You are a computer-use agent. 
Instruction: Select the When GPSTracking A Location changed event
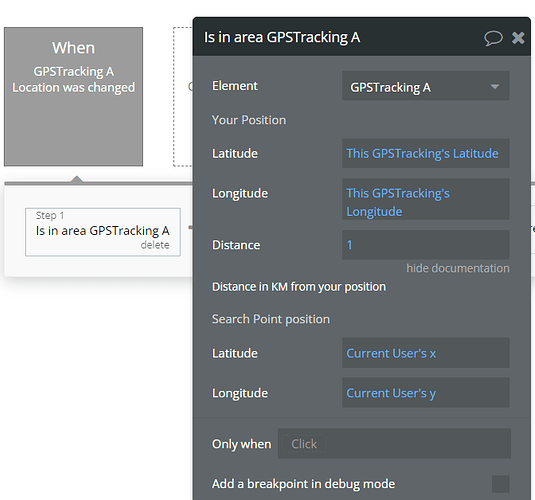coord(73,97)
